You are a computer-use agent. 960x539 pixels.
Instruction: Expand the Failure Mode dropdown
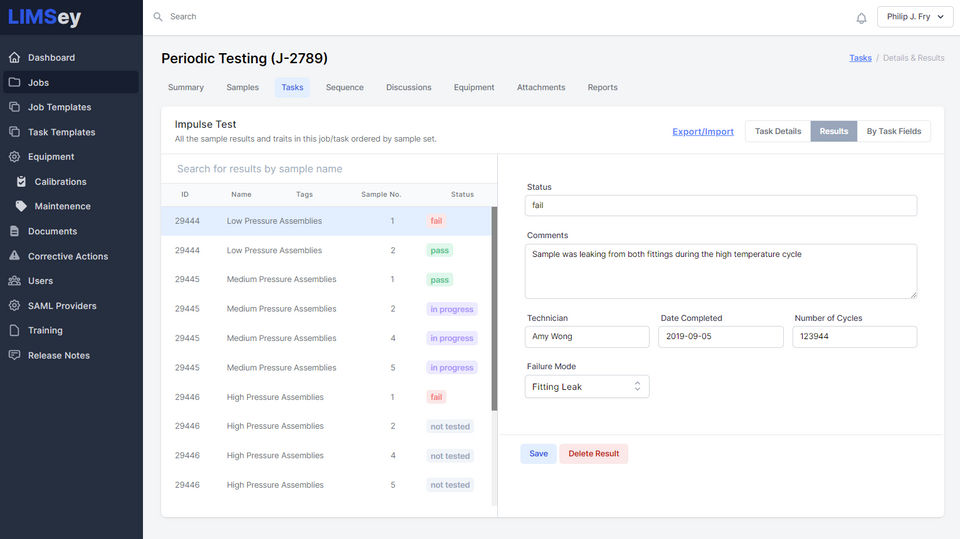point(587,387)
